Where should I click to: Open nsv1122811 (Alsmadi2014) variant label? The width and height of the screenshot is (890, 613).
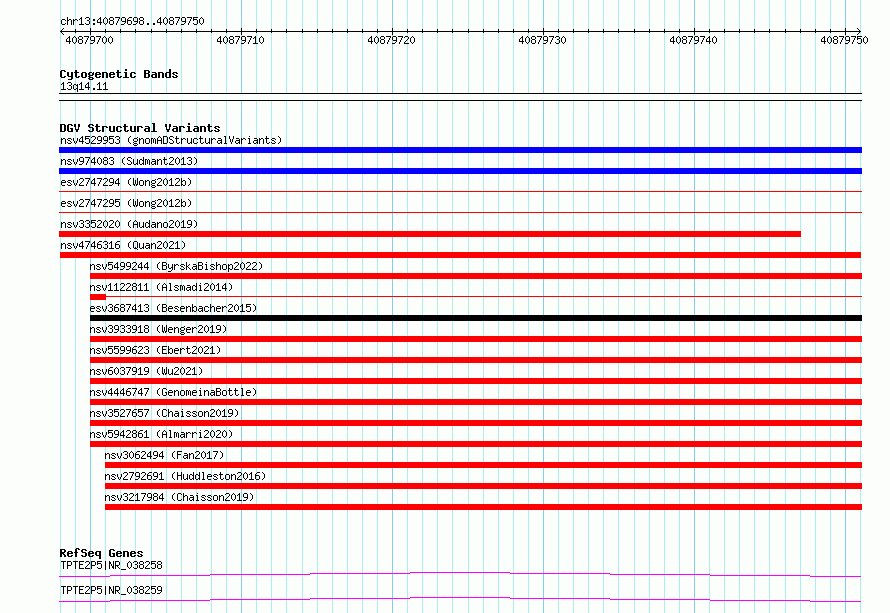(x=161, y=287)
